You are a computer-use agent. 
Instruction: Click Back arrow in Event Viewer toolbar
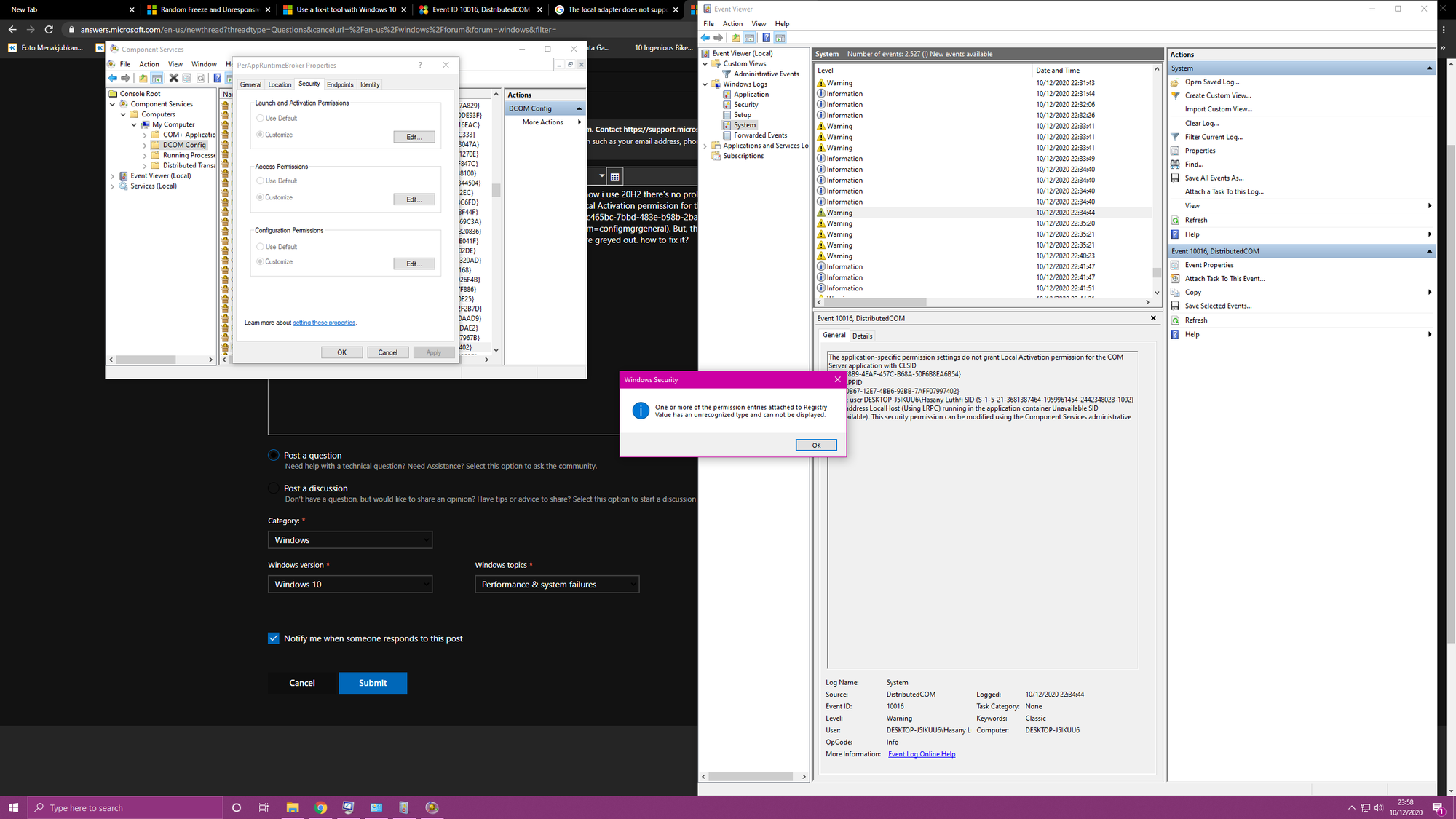[x=705, y=38]
